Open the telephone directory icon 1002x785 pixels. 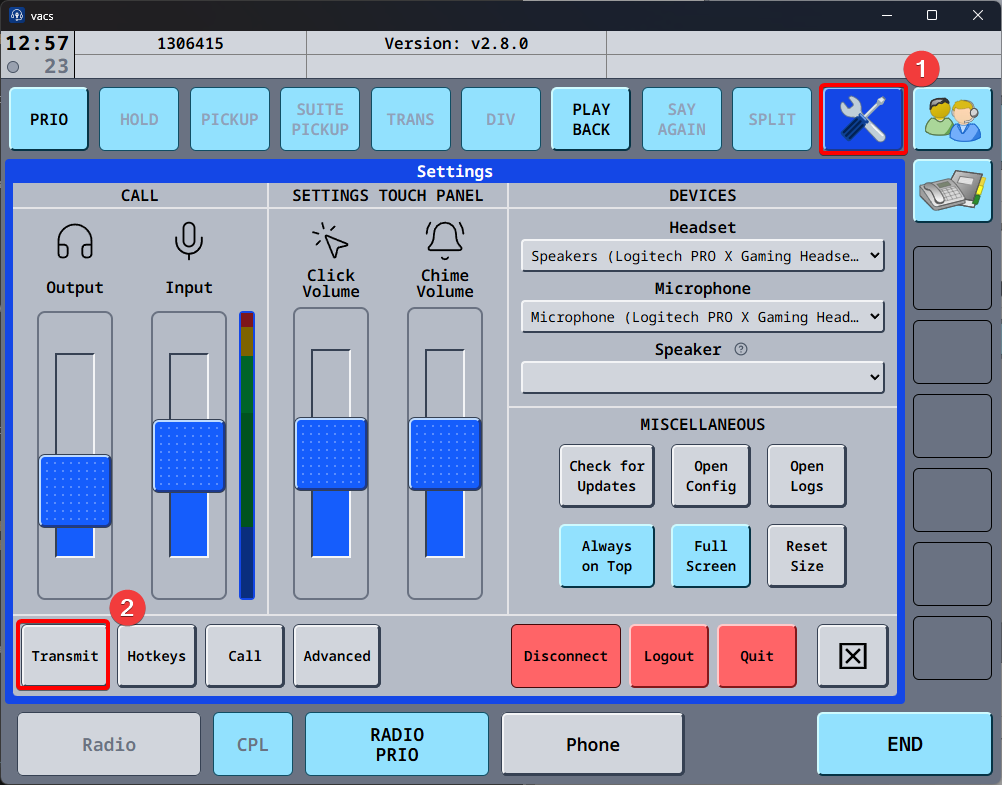point(952,190)
